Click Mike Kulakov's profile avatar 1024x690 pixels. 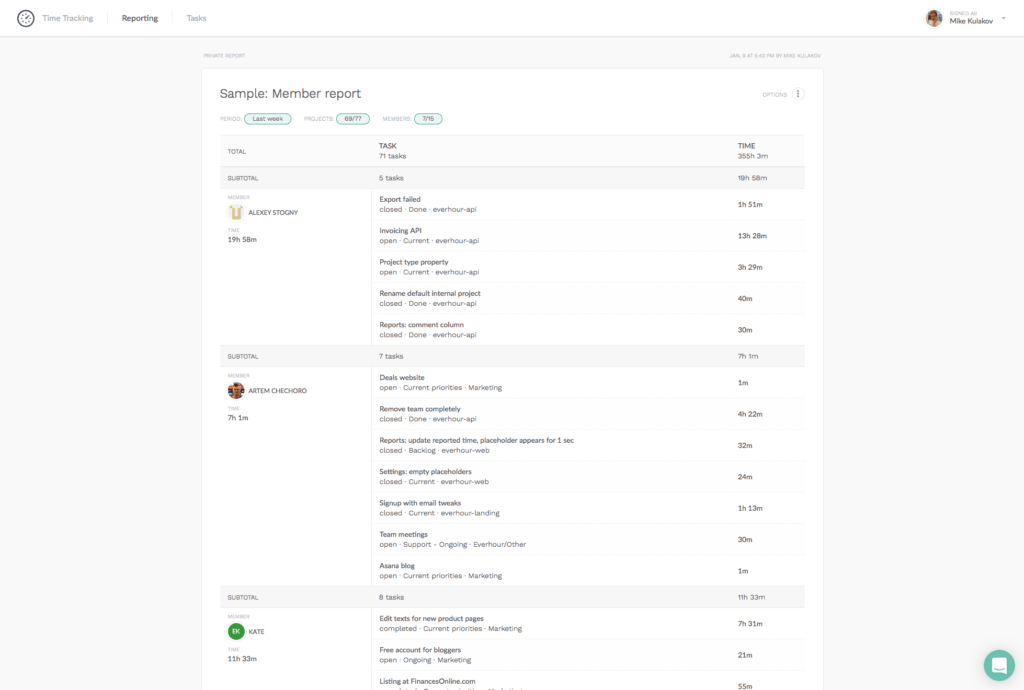coord(933,17)
